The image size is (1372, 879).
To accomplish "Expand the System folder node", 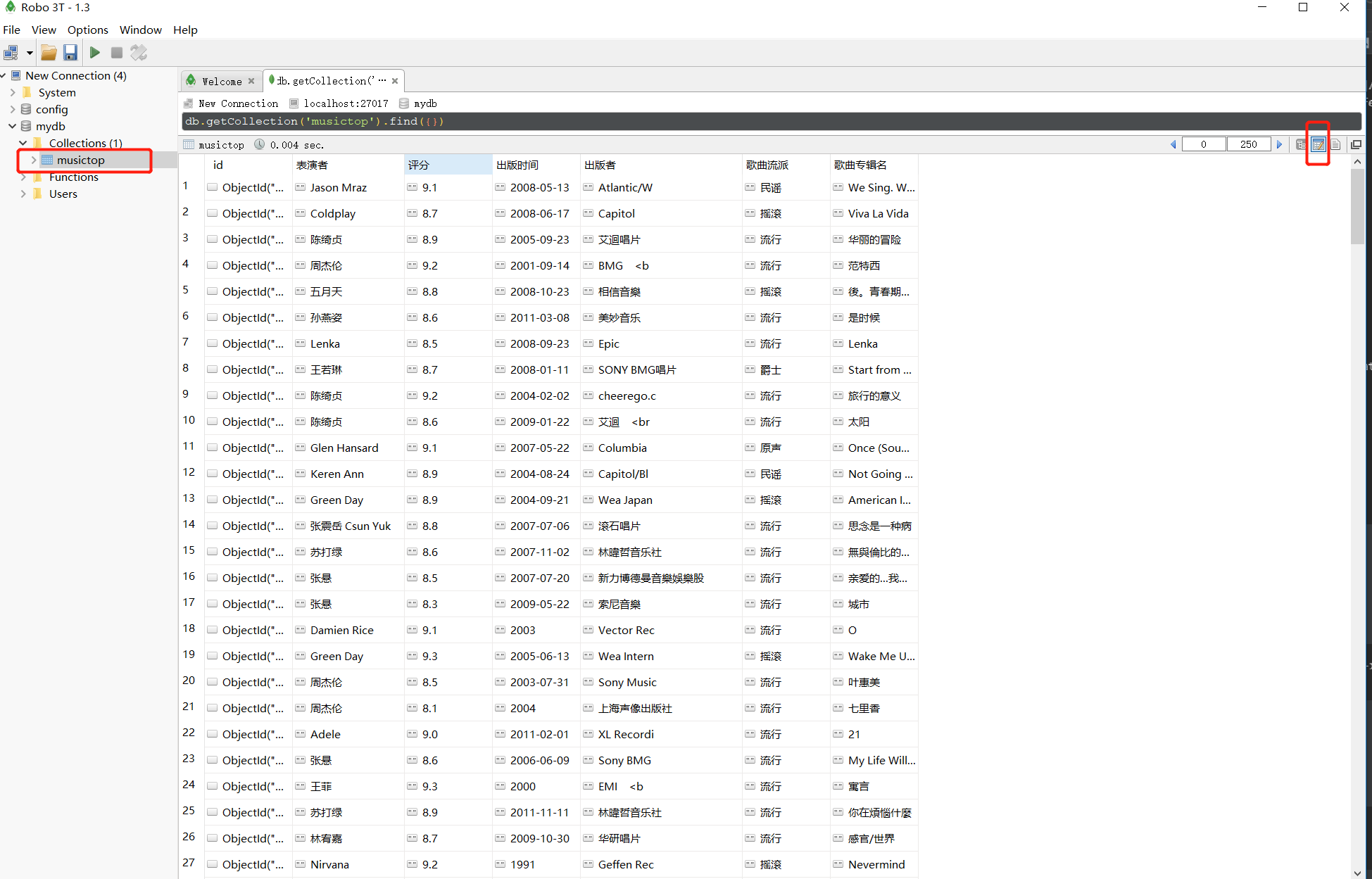I will click(13, 92).
